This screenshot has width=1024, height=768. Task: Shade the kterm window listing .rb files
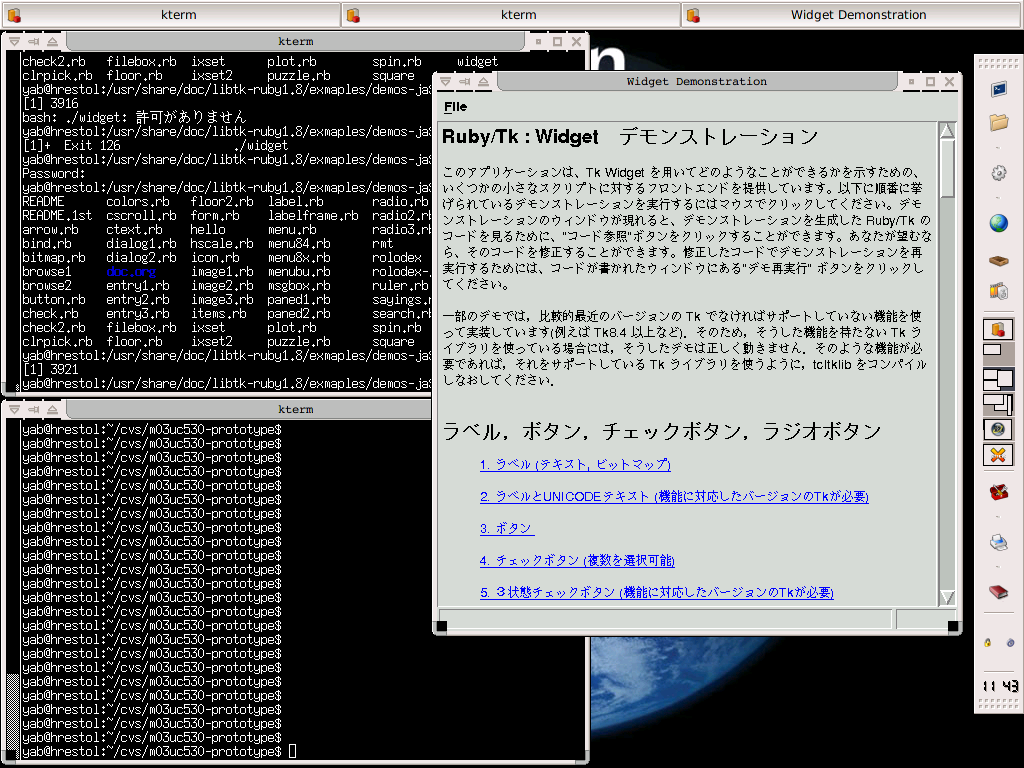coord(52,42)
